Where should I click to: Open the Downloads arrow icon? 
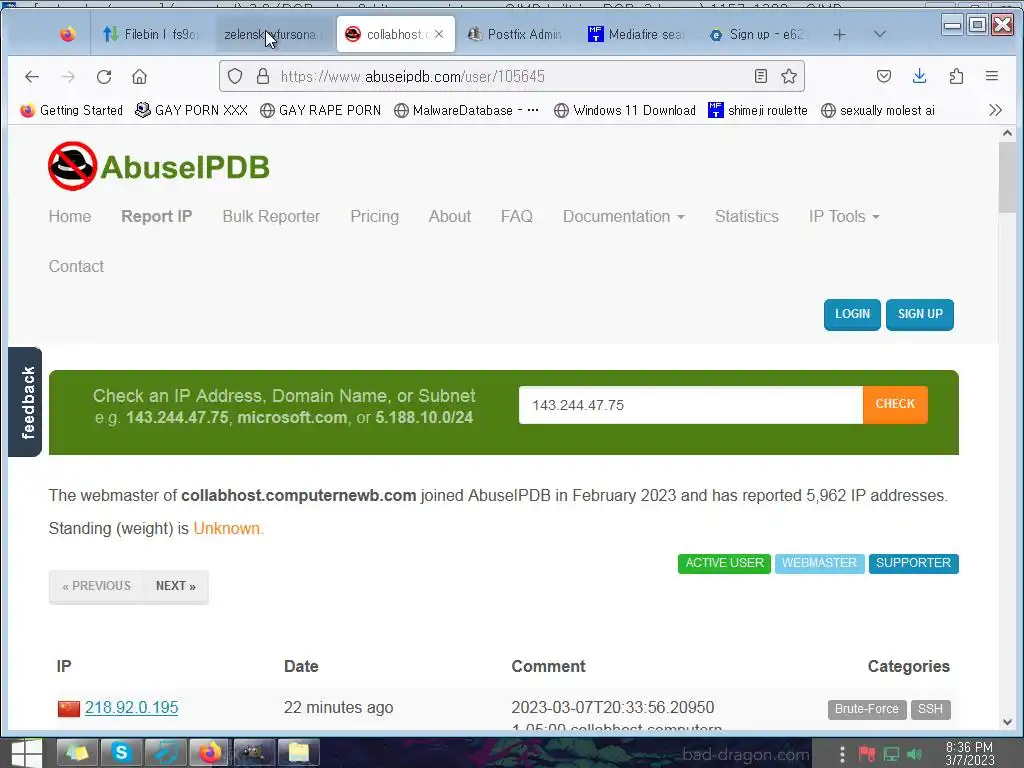[x=920, y=76]
